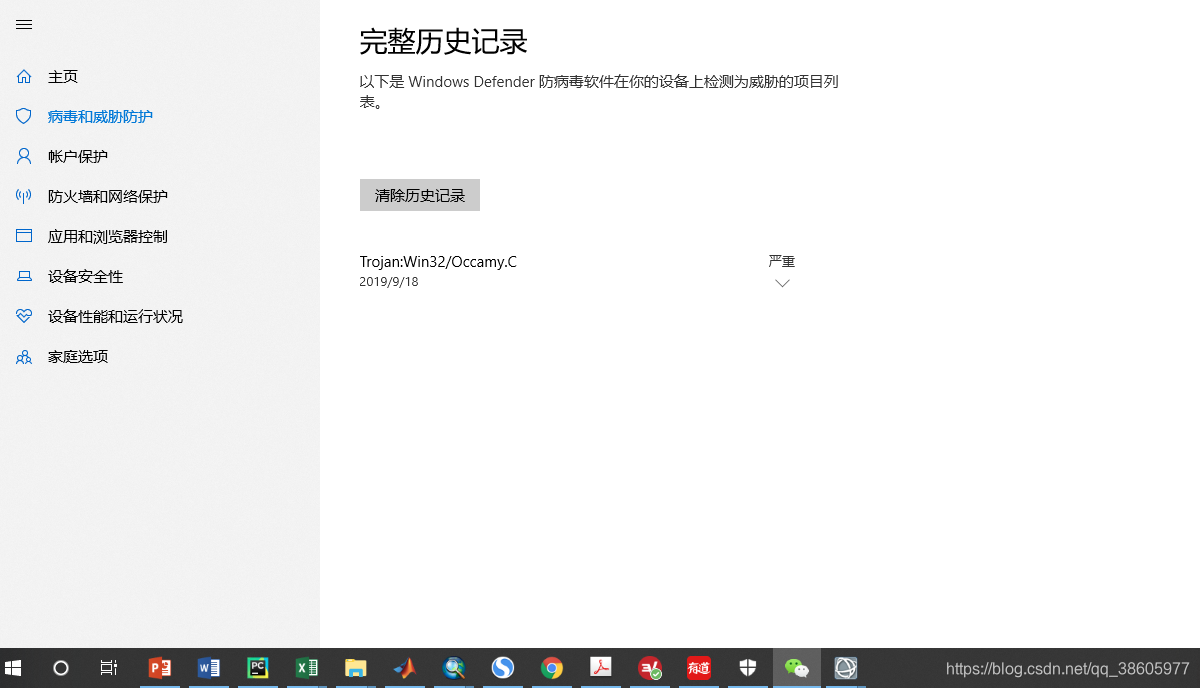Open the heart icon for 设备性能和运行状况
1200x688 pixels.
[x=23, y=316]
